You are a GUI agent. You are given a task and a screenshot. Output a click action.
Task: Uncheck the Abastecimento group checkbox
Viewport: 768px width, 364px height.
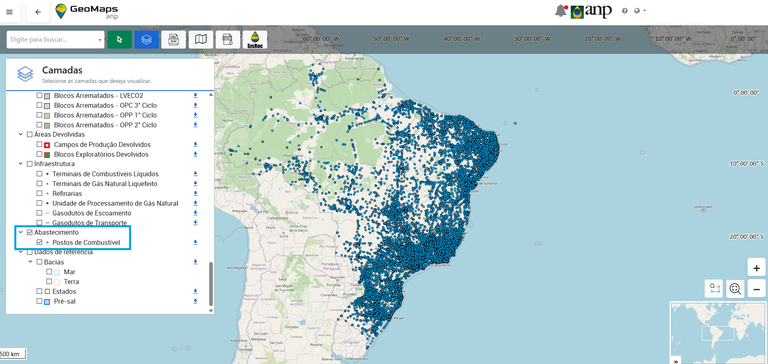[x=29, y=233]
